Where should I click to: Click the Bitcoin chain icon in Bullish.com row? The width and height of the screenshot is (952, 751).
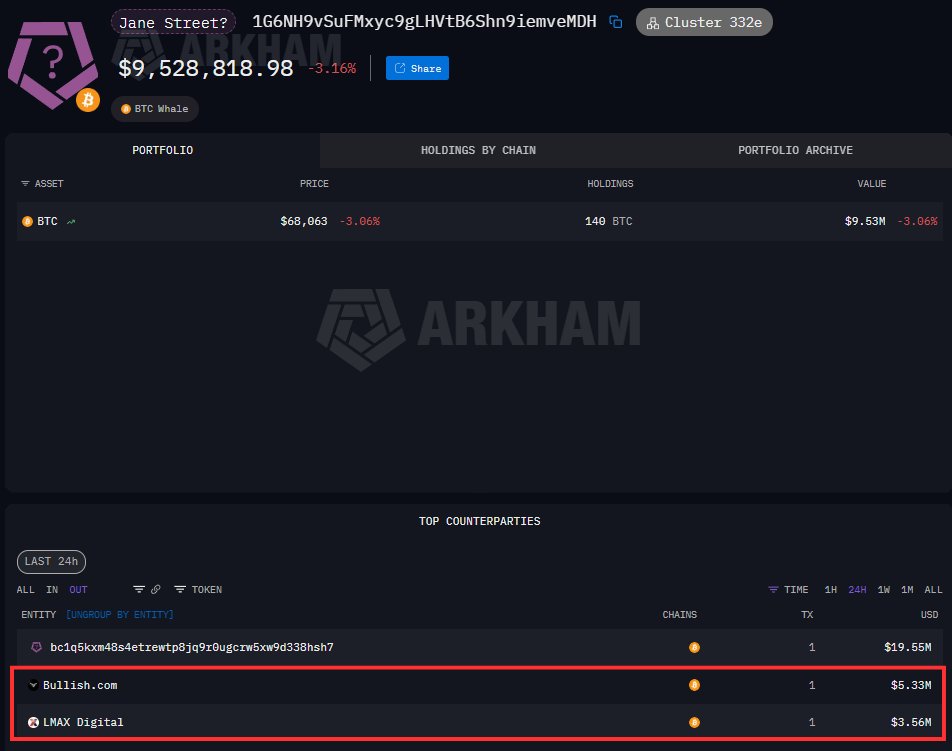pyautogui.click(x=694, y=685)
